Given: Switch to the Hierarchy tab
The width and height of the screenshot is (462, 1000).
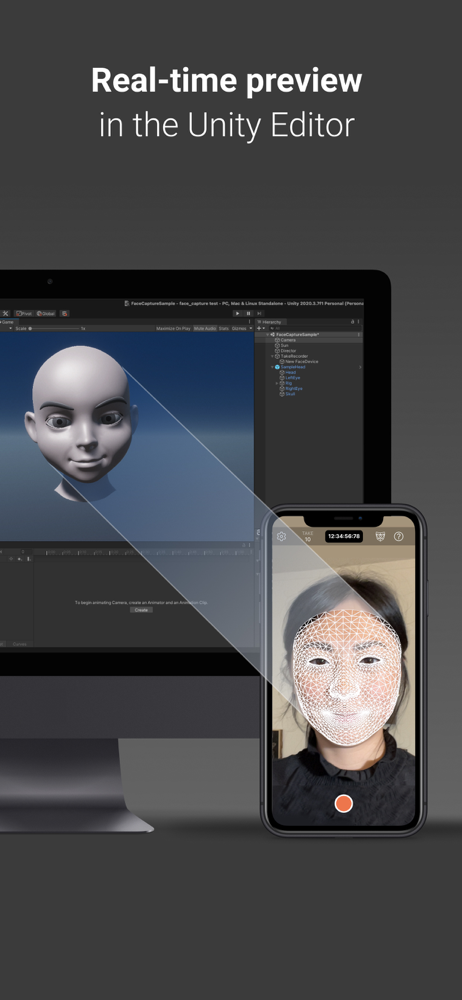Looking at the screenshot, I should (269, 322).
